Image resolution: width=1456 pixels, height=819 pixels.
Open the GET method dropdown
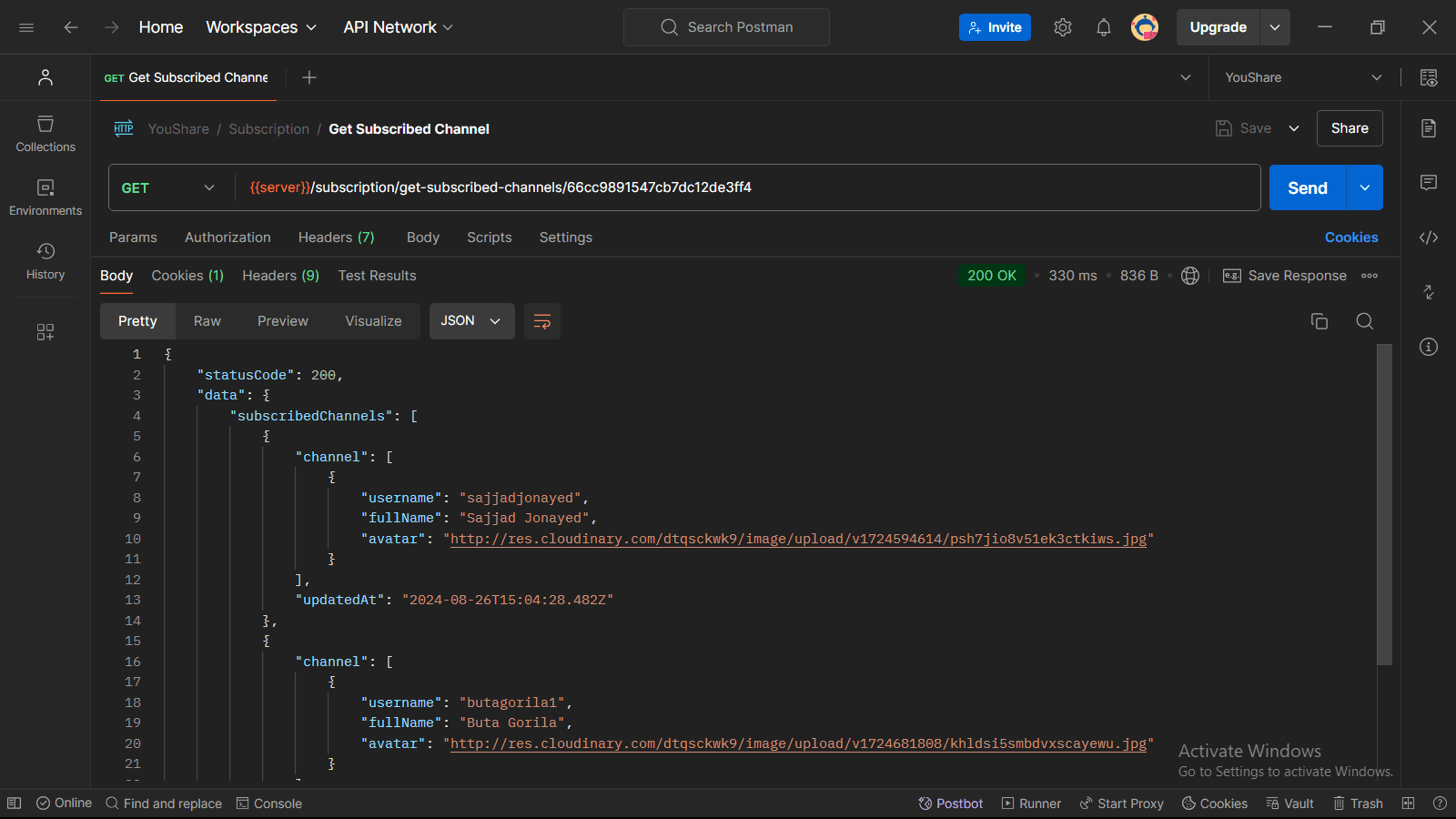[x=168, y=187]
